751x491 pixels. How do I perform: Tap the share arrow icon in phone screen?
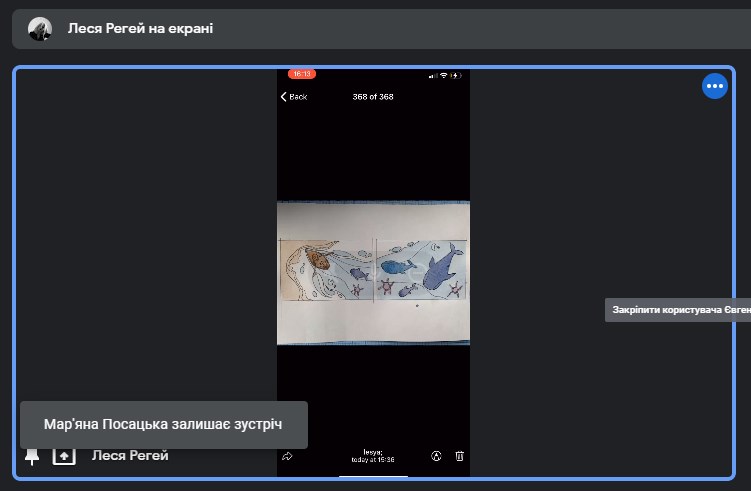click(287, 456)
